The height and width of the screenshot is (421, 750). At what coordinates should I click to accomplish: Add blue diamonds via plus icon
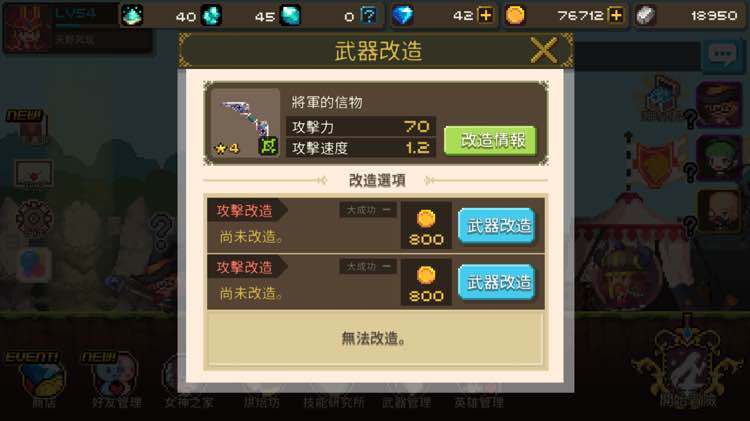[x=485, y=15]
